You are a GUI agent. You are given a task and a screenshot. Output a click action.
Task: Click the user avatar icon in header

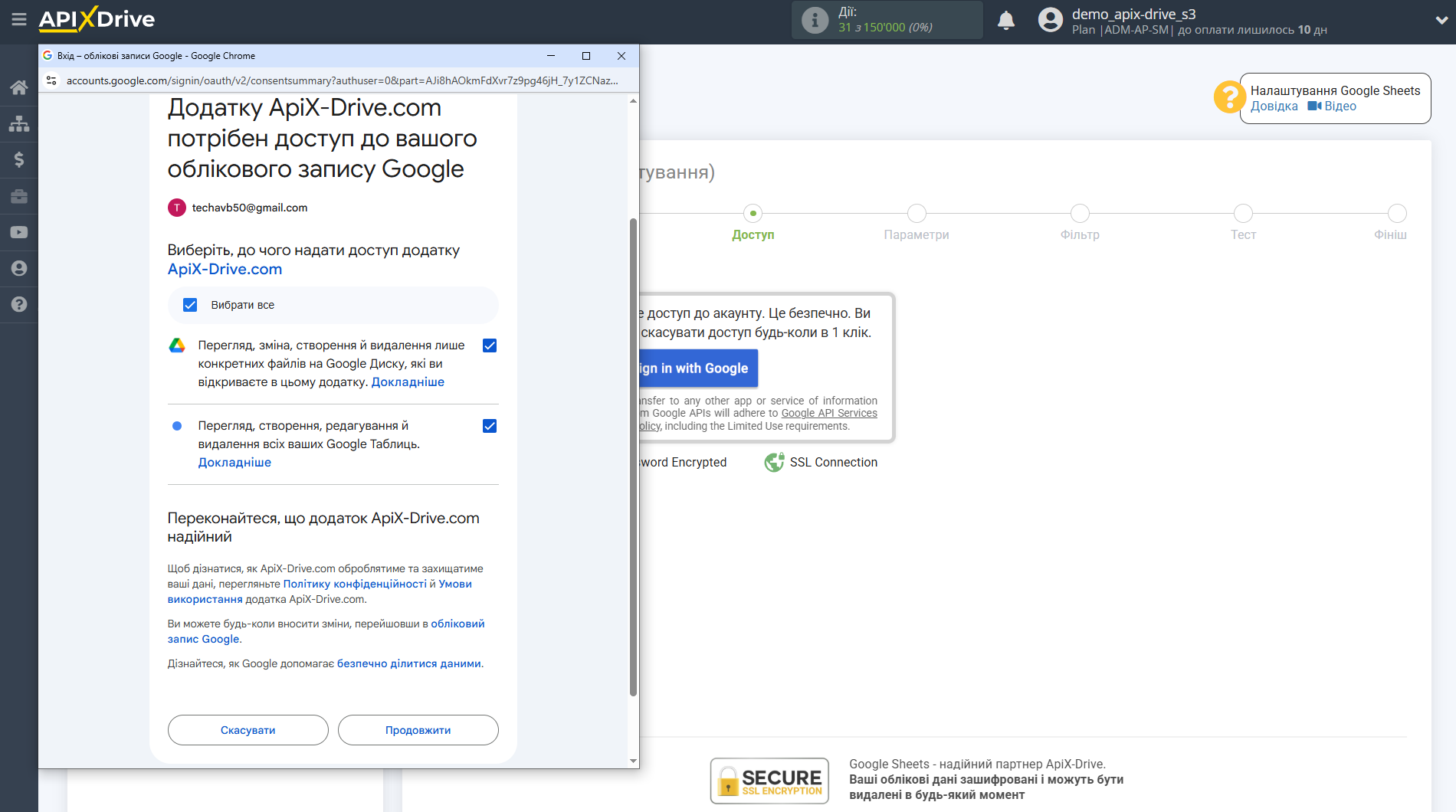tap(1051, 20)
